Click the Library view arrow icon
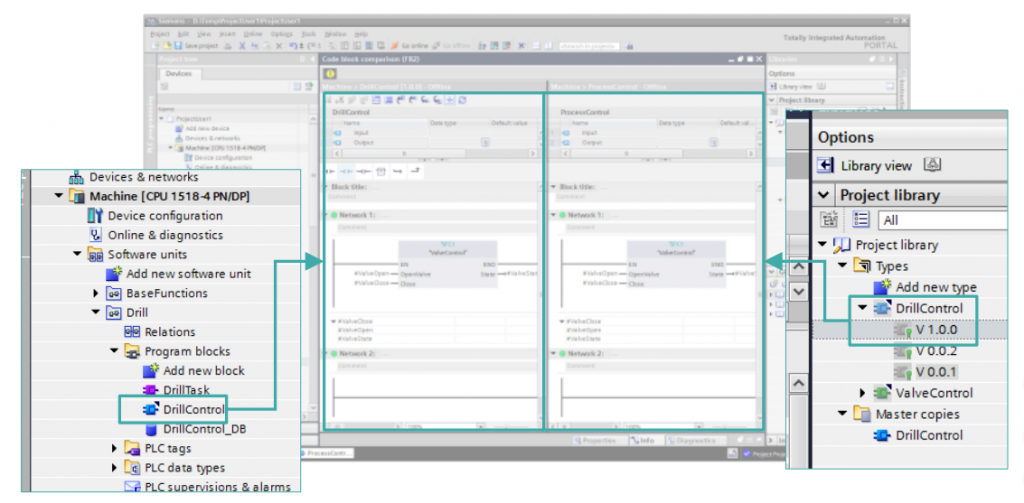This screenshot has width=1024, height=503. [826, 165]
